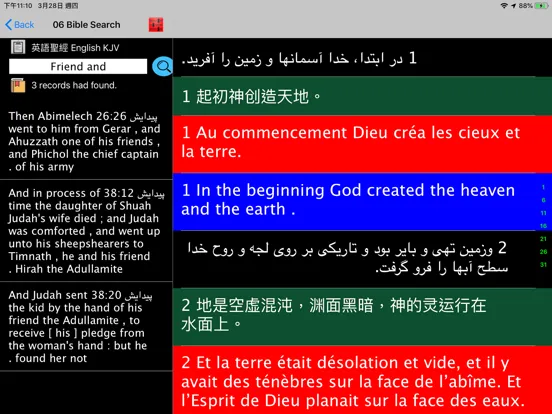Viewport: 552px width, 414px height.
Task: Open search result 38:12 about Judah's wife
Action: [86, 231]
